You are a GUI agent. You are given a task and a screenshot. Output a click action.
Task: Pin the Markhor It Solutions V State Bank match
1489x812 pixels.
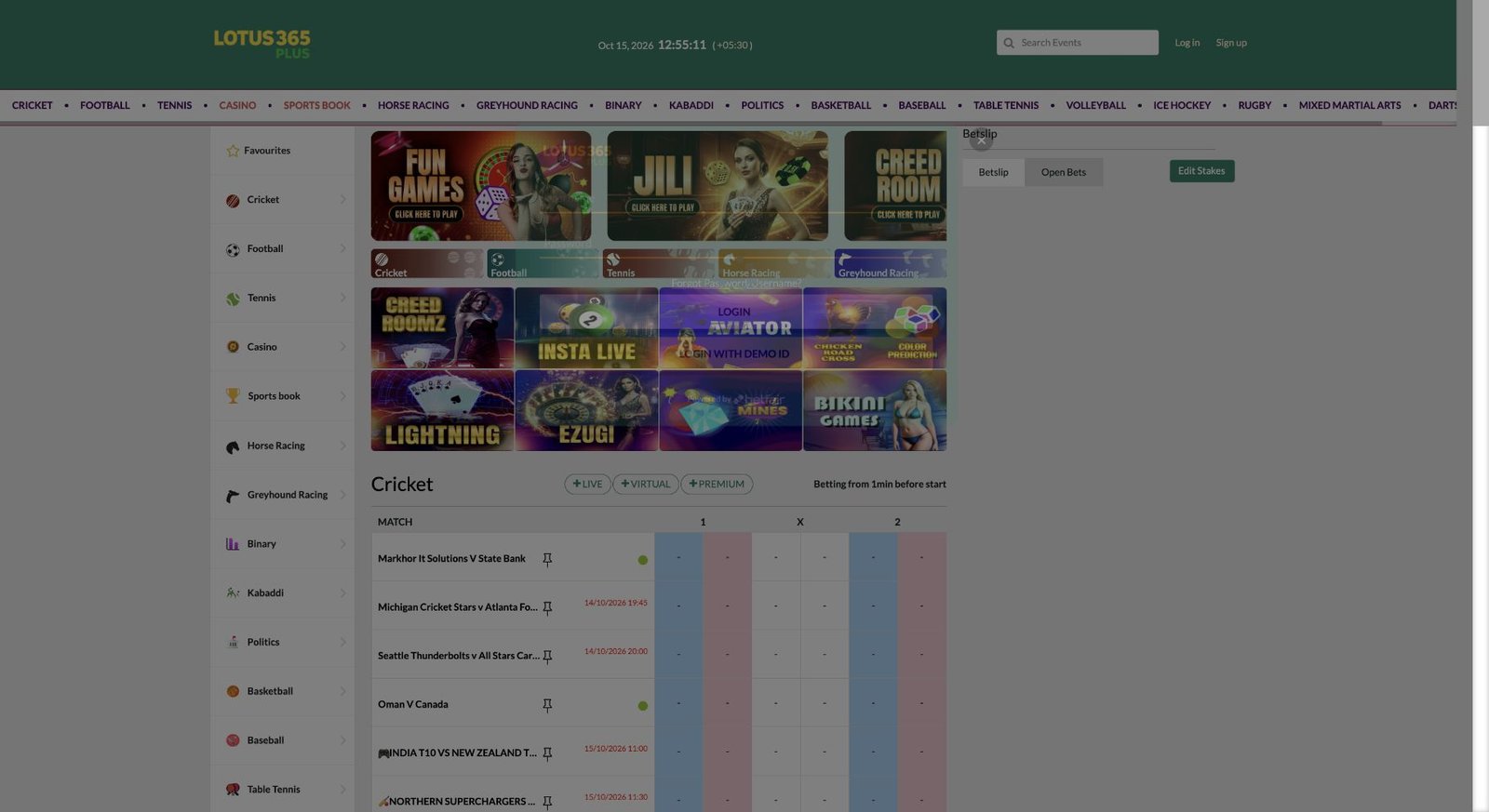(547, 559)
